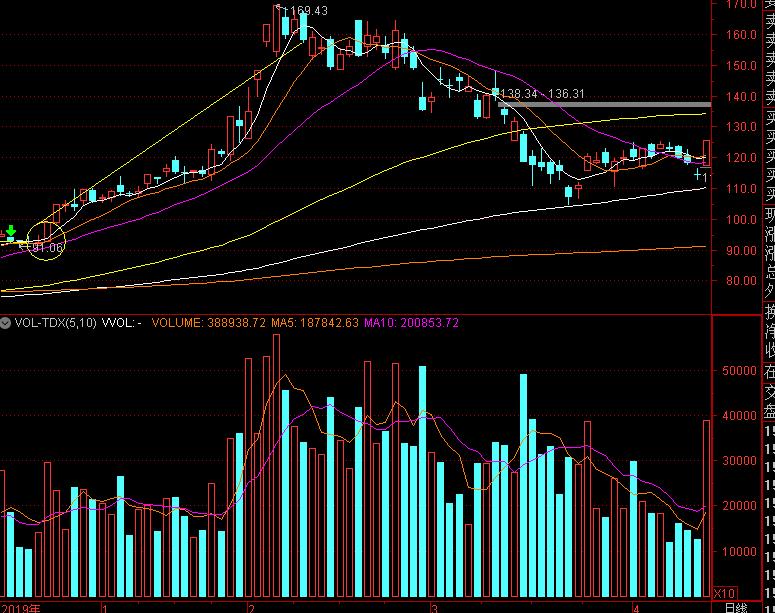Screen dimensions: 775x613
Task: Expand the VOL-TDX indicator dropdown chevron
Action: click(x=5, y=323)
